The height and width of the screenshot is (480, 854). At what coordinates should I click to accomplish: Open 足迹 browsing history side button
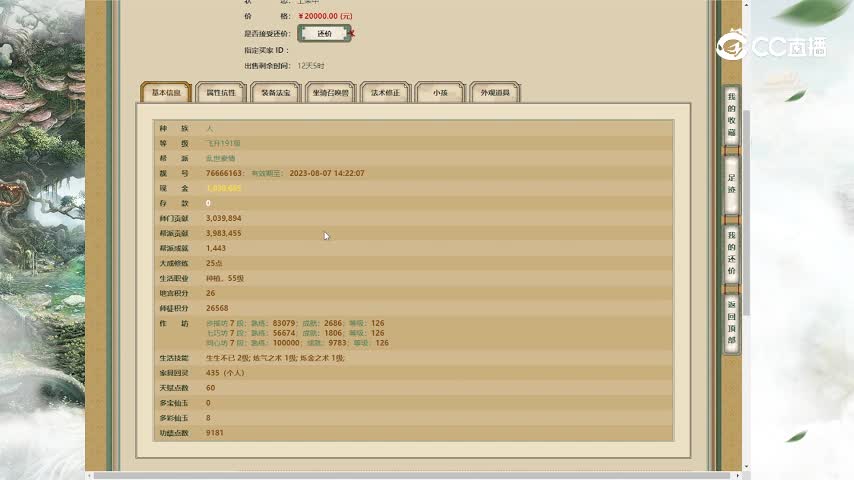[x=731, y=183]
